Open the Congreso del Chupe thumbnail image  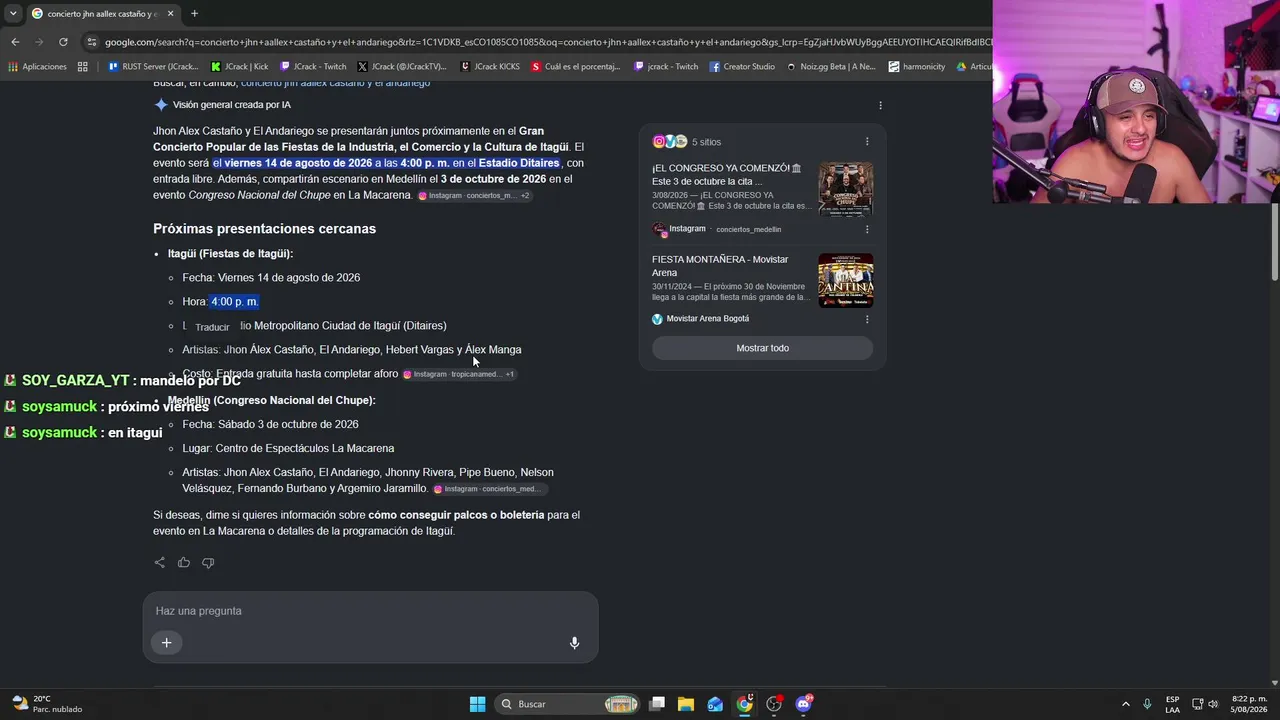(846, 189)
